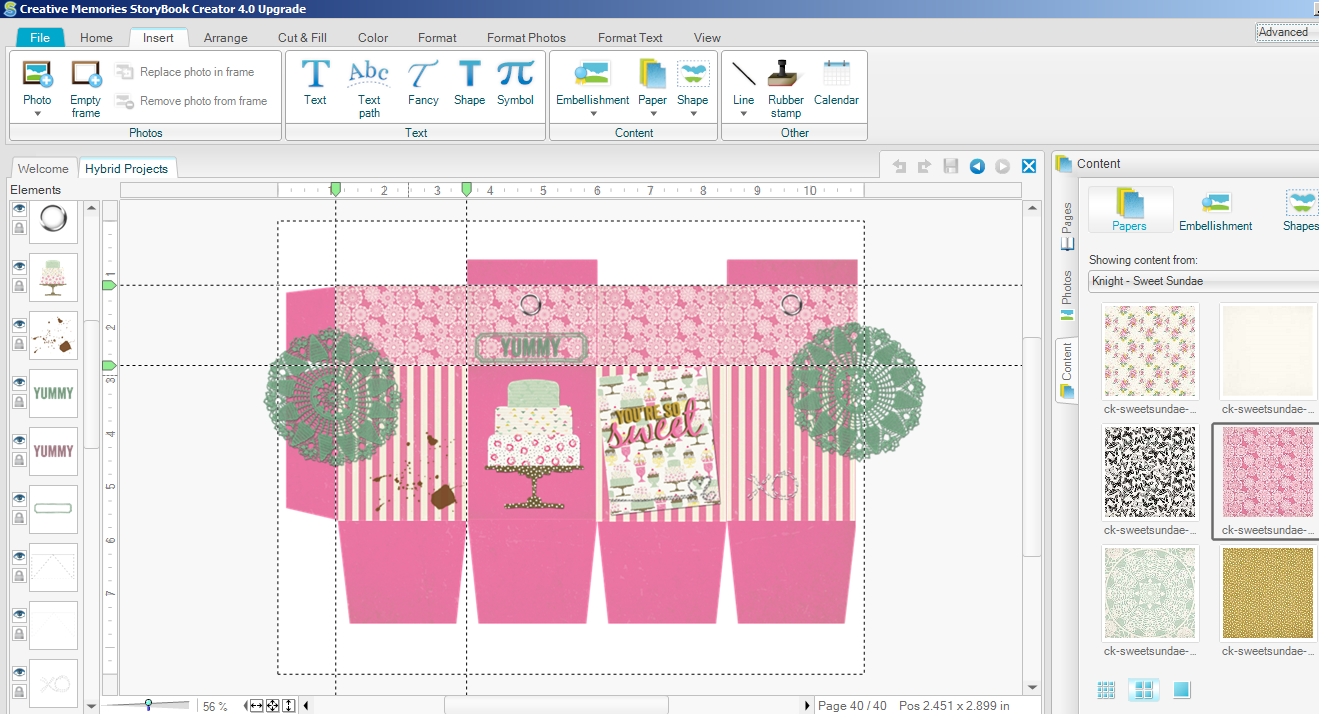Open the Pages side tab
This screenshot has height=714, width=1319.
(x=1067, y=225)
